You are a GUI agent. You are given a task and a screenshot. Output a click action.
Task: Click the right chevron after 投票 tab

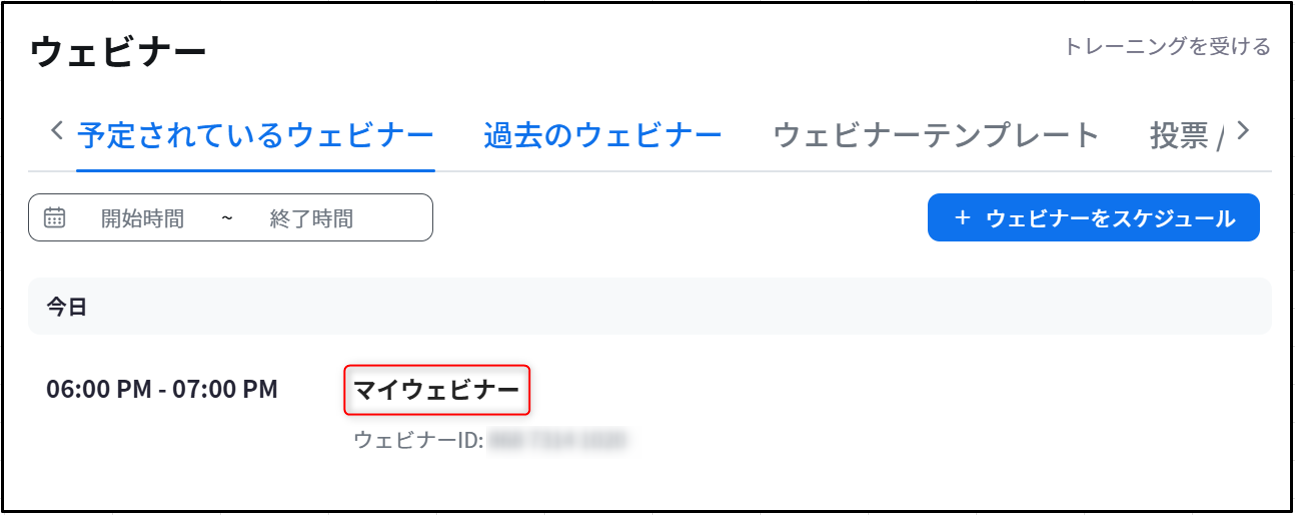click(1243, 131)
